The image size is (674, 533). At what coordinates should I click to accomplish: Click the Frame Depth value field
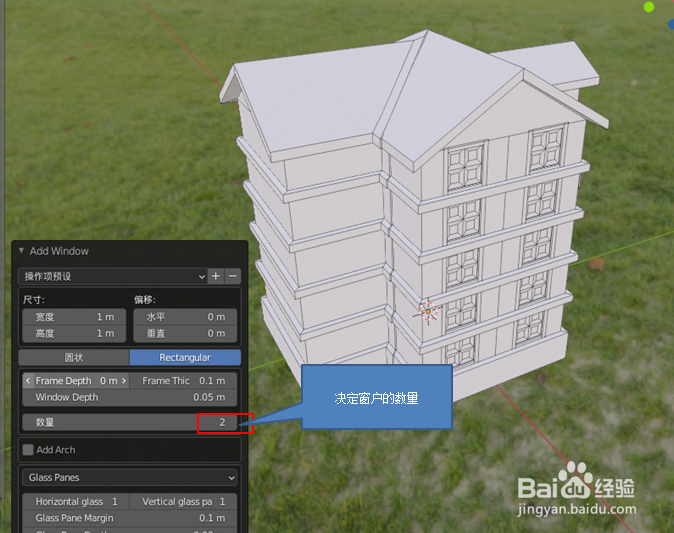click(76, 381)
